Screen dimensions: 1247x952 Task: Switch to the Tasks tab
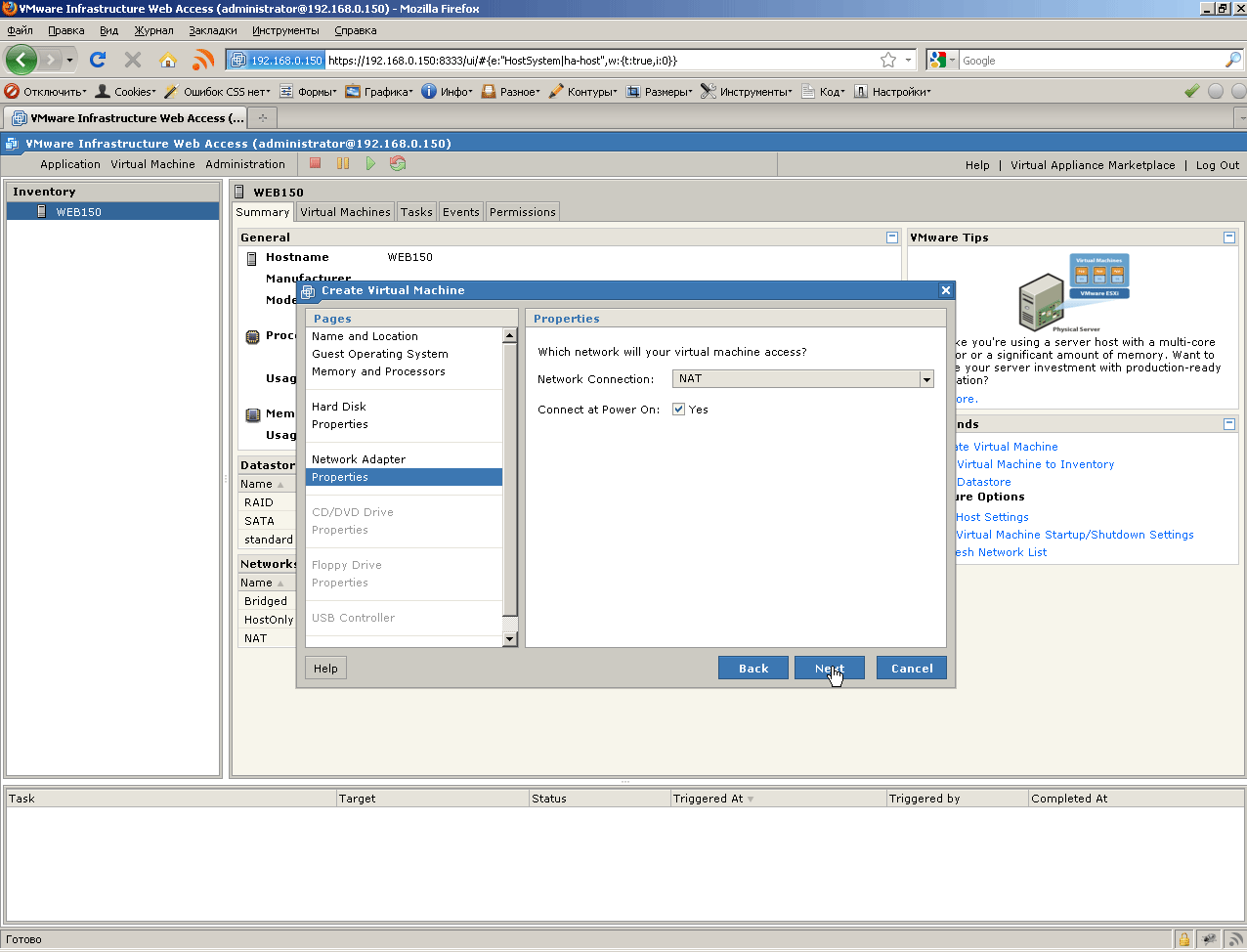(416, 212)
